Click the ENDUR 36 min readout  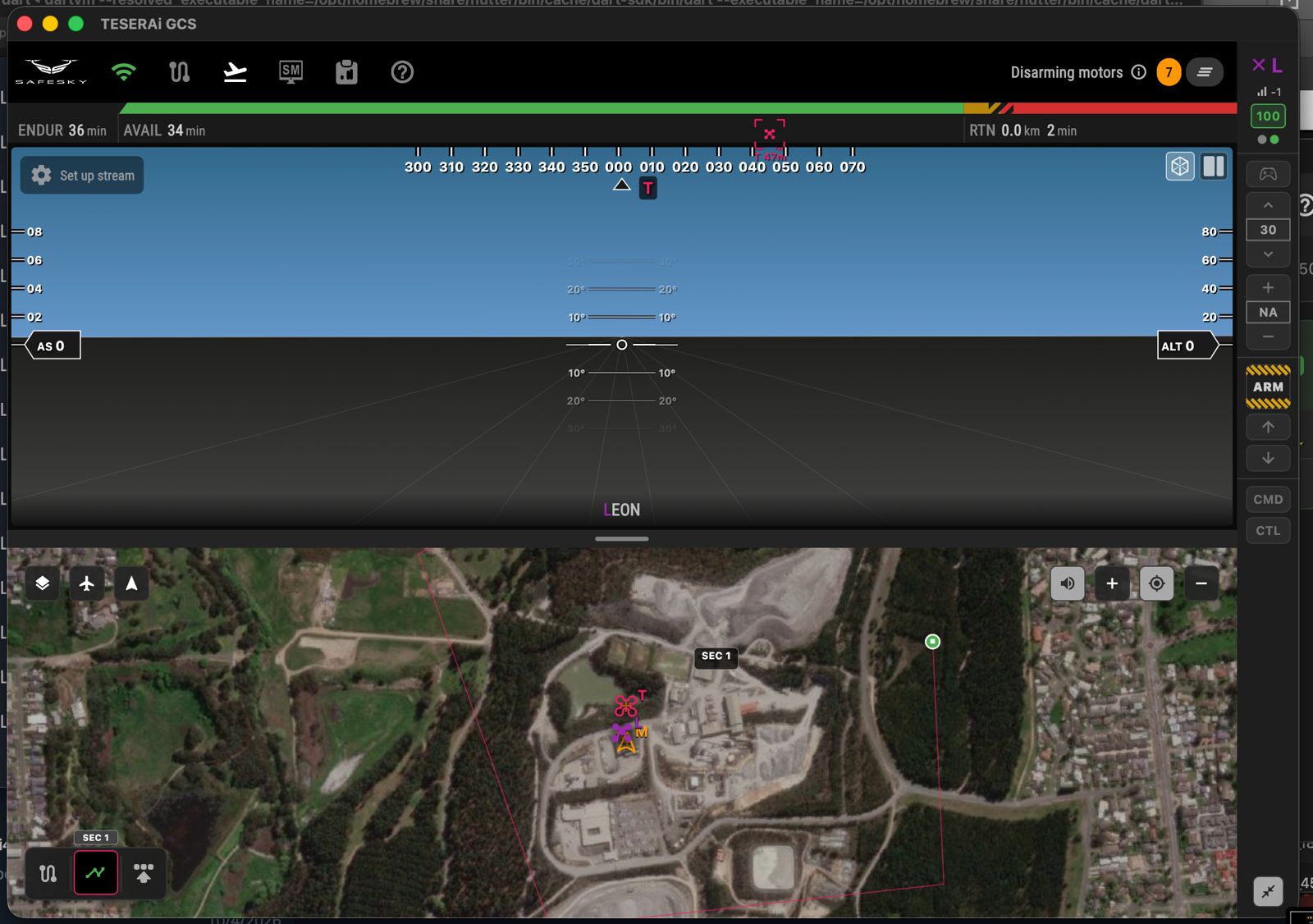click(x=62, y=130)
